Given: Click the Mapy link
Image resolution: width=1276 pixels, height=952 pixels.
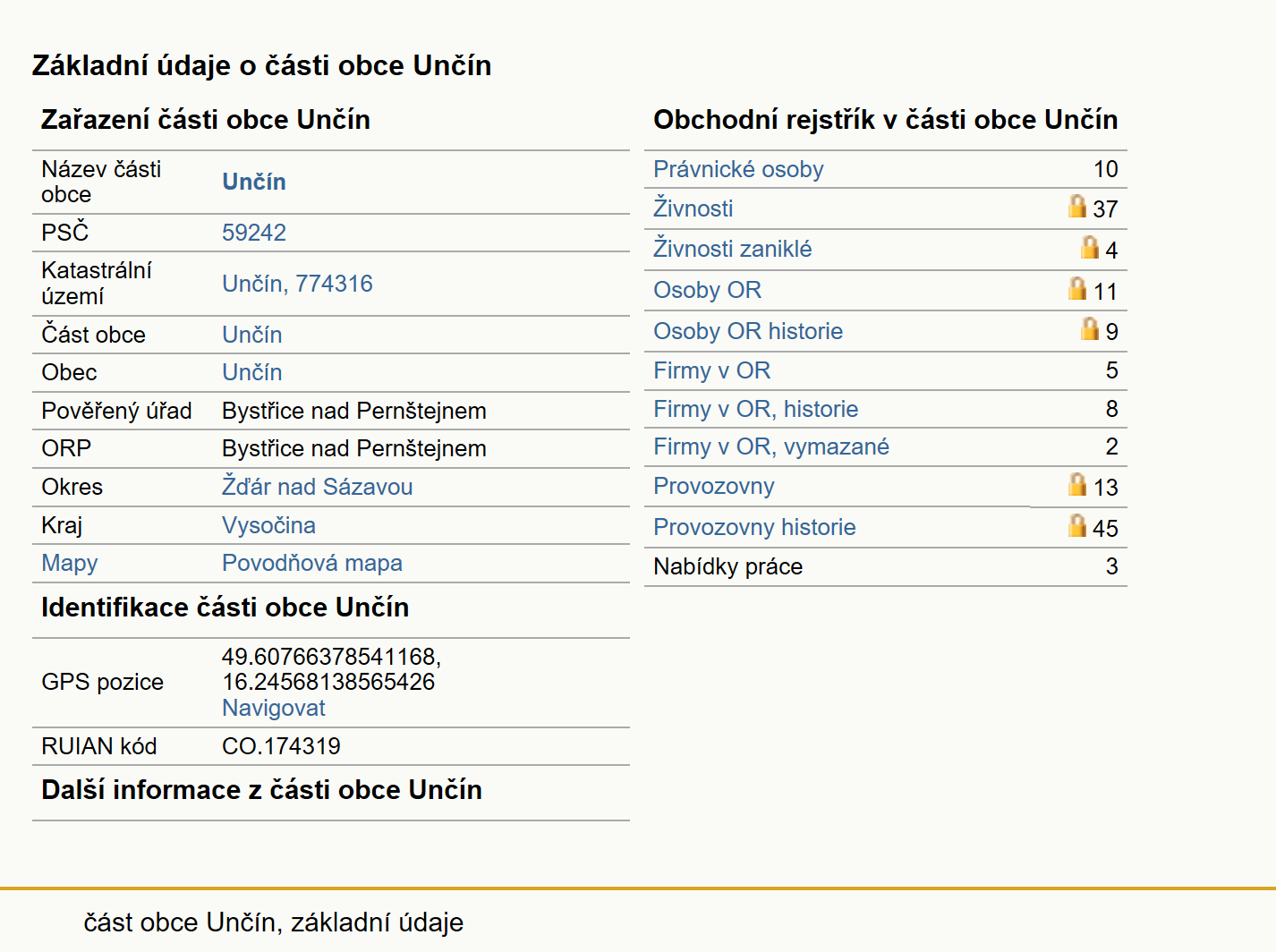Looking at the screenshot, I should [x=70, y=563].
